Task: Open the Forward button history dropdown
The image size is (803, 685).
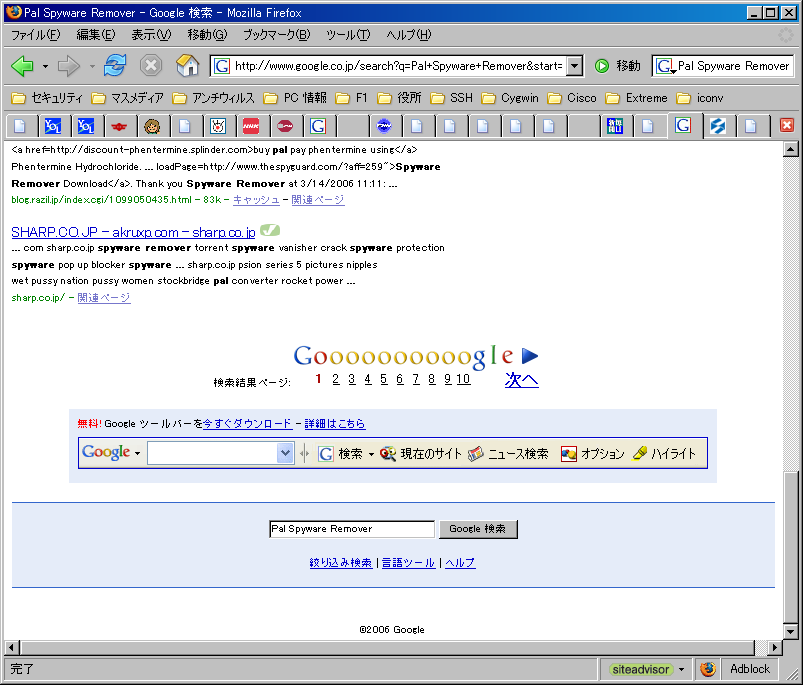Action: pos(92,66)
